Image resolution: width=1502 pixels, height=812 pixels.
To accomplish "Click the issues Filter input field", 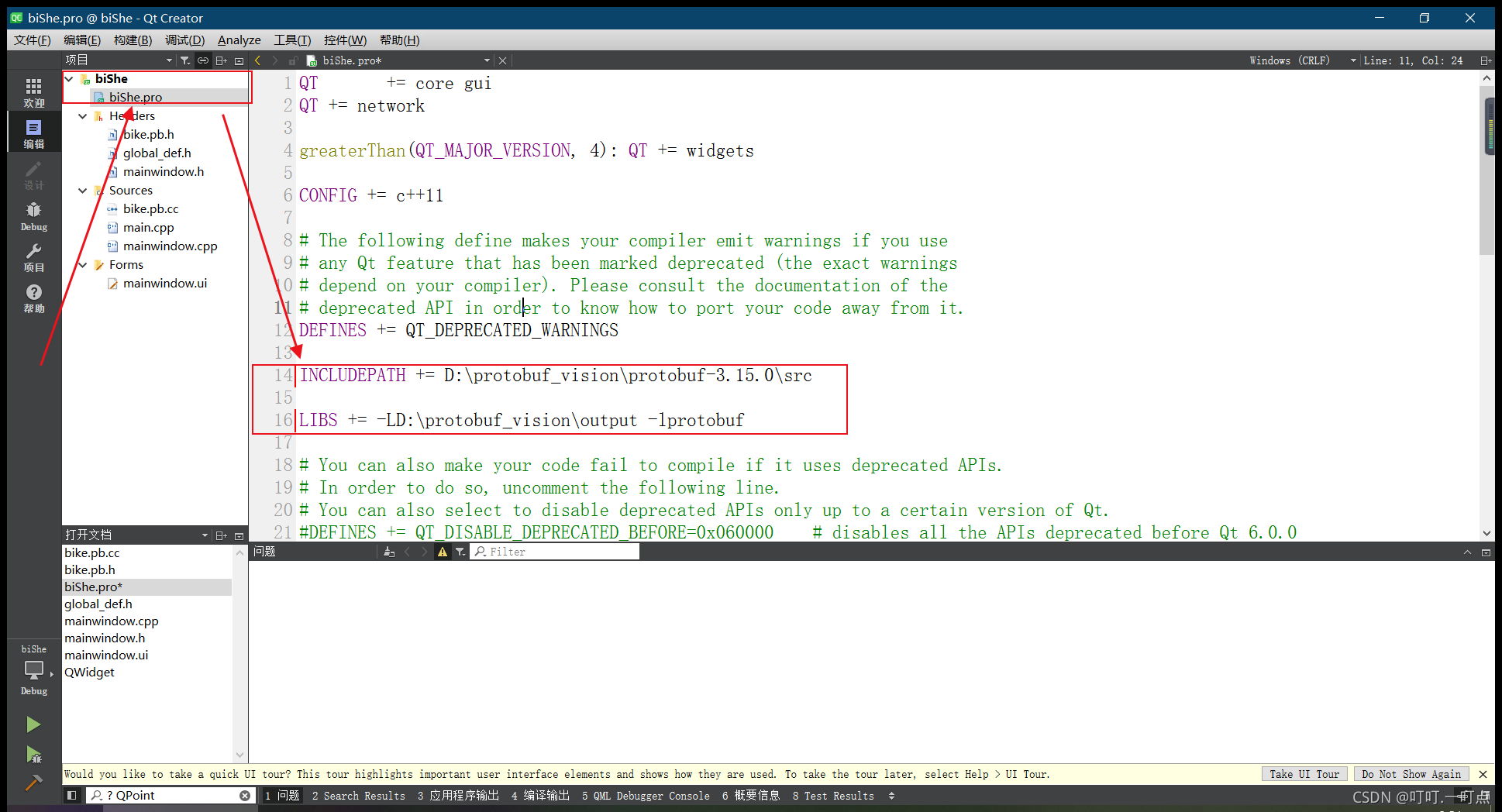I will 556,552.
